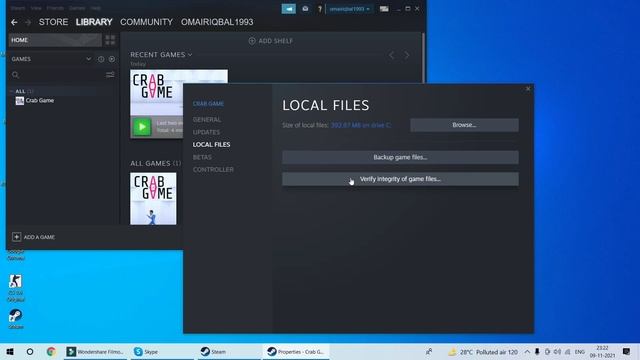
Task: Click the Add a Game plus icon
Action: coord(16,237)
